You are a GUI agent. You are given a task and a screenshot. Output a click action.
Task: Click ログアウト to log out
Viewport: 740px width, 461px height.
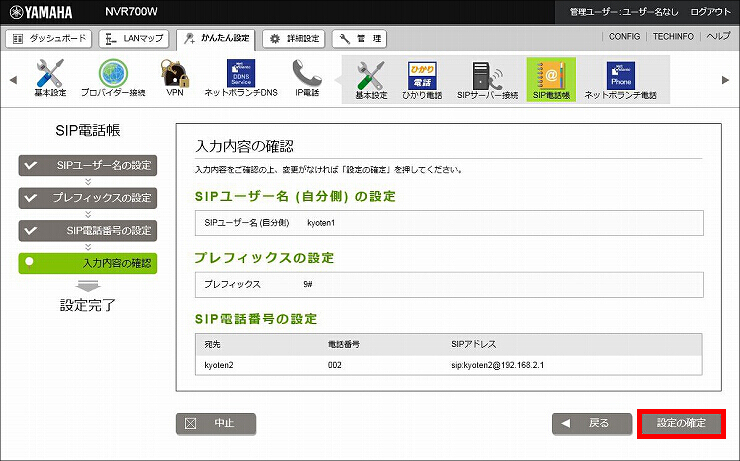tap(710, 12)
